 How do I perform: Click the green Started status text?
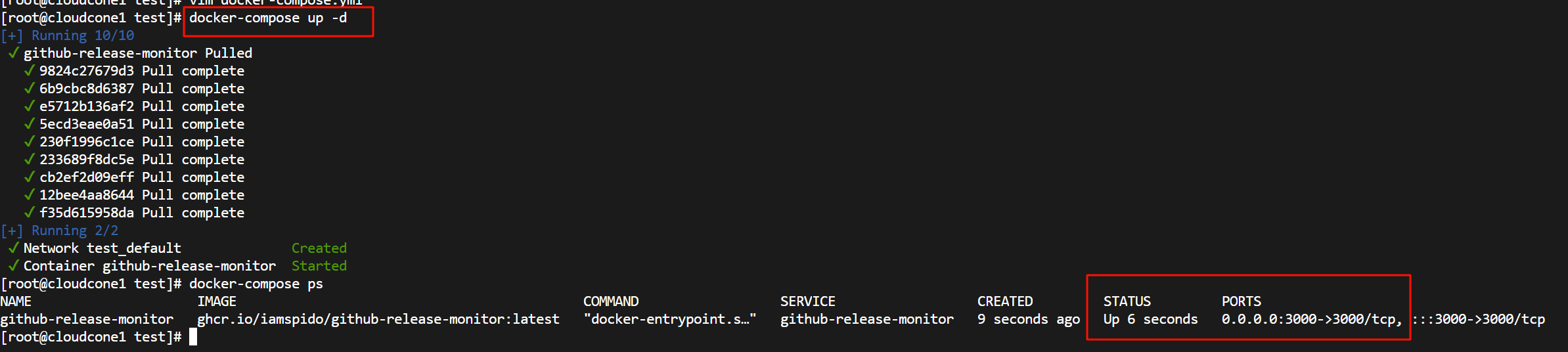[x=319, y=266]
